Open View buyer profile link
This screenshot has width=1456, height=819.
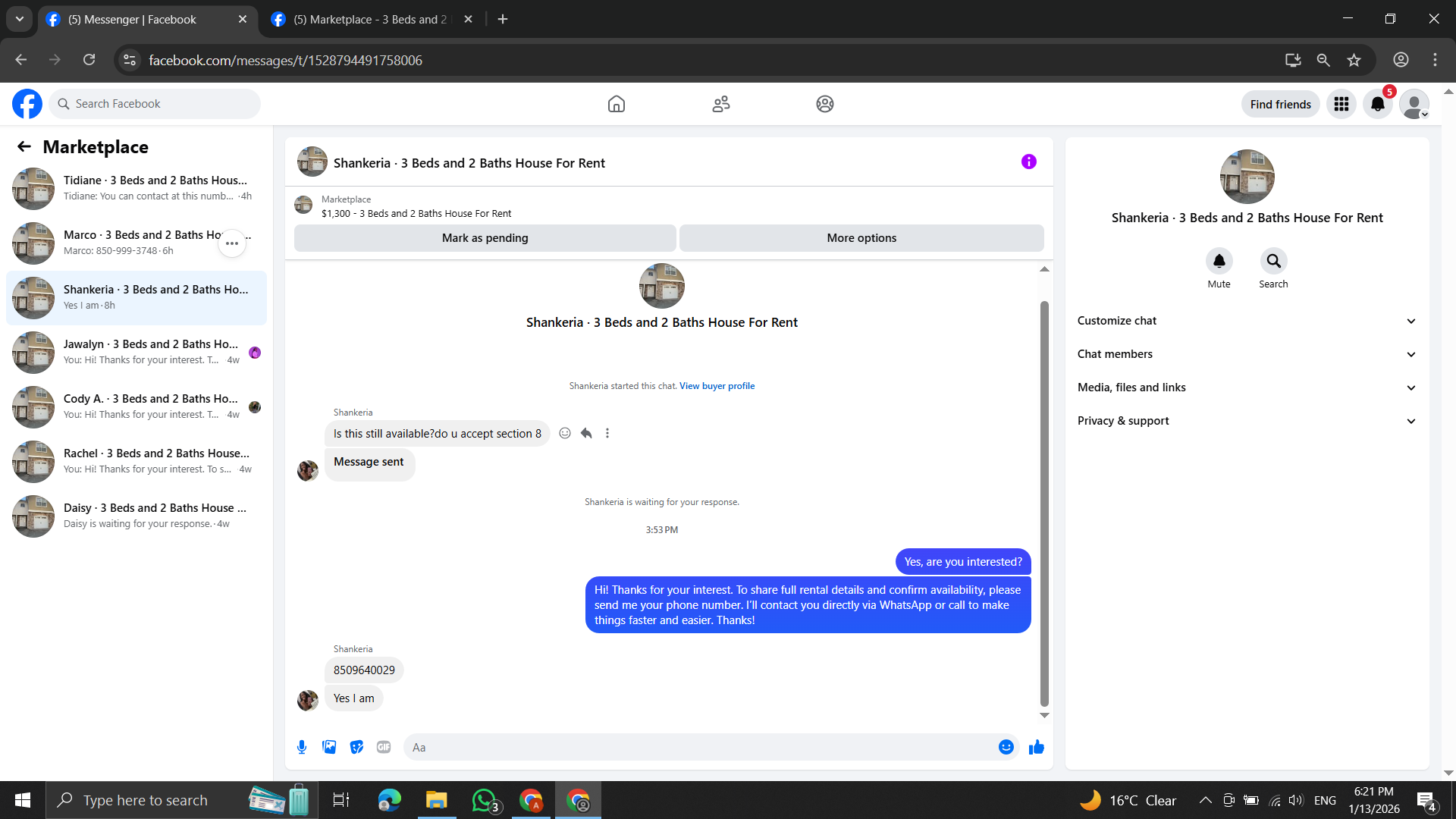[717, 386]
